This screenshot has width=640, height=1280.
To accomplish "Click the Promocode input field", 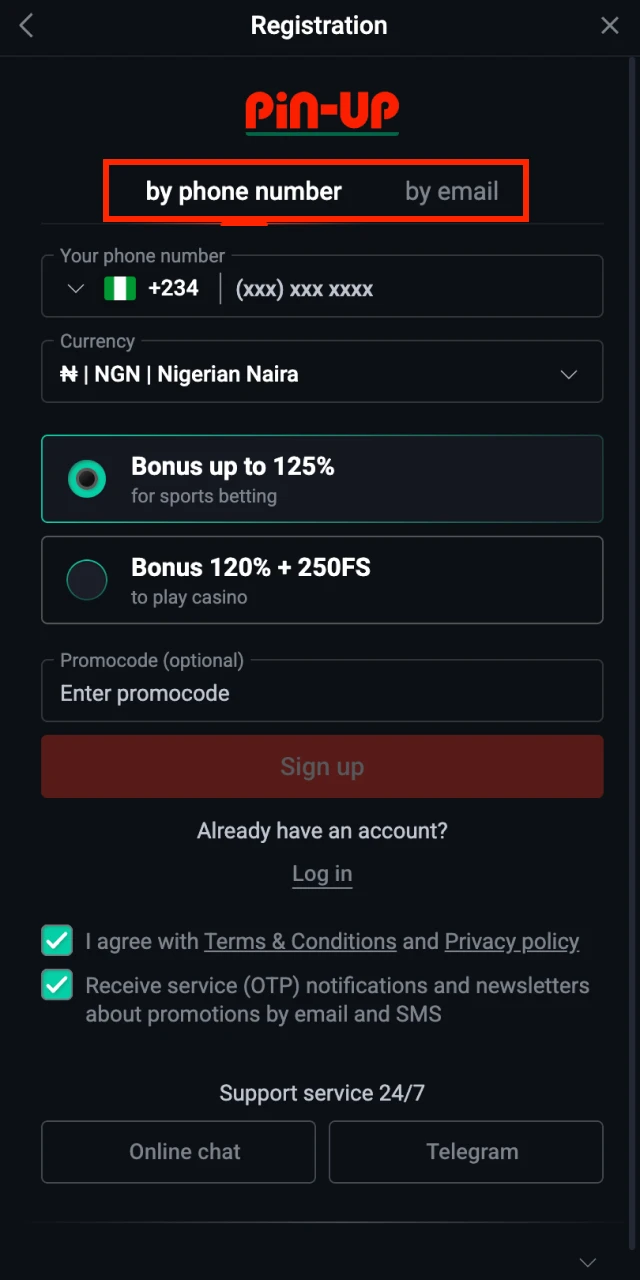I will click(x=322, y=694).
